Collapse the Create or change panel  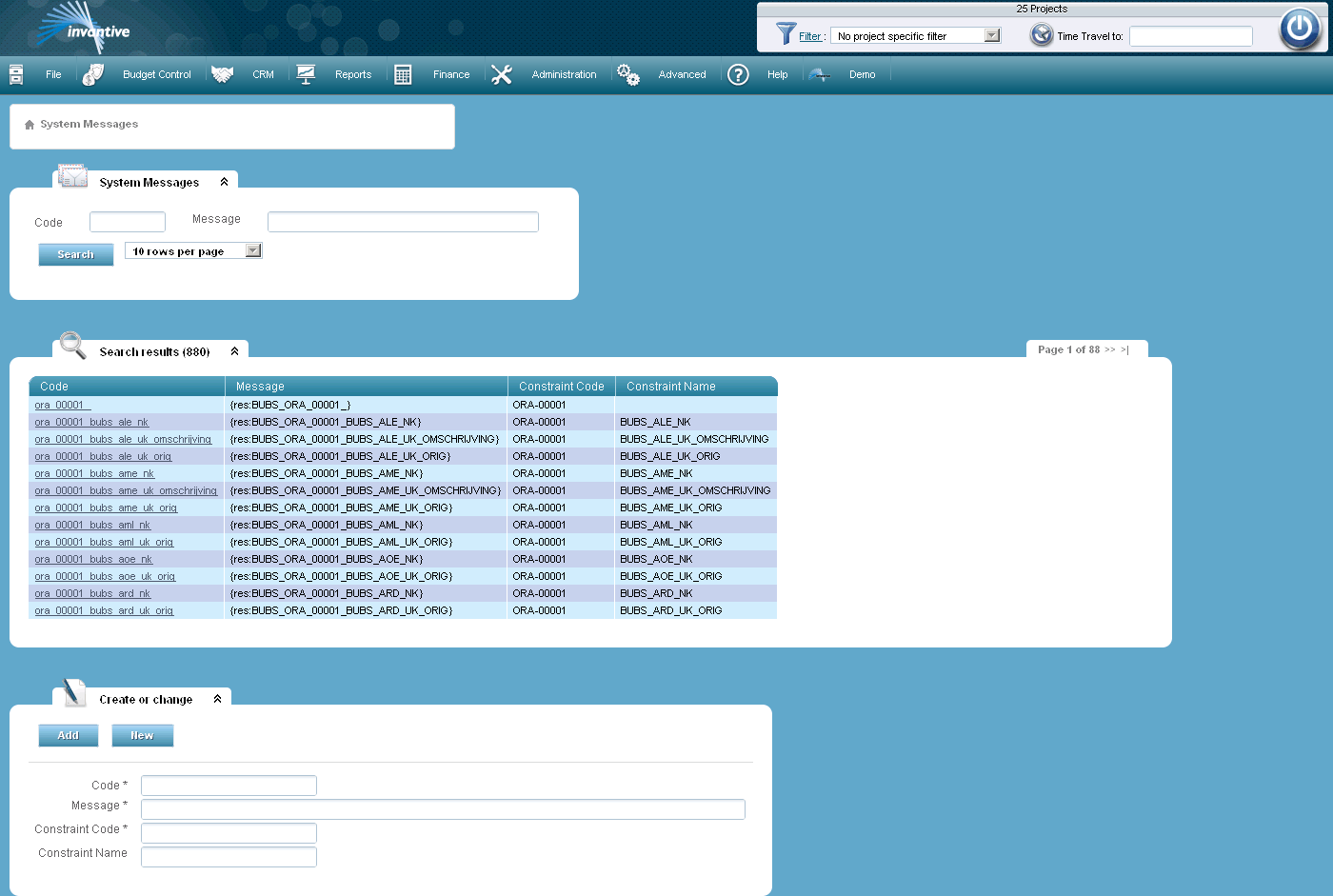pyautogui.click(x=218, y=699)
